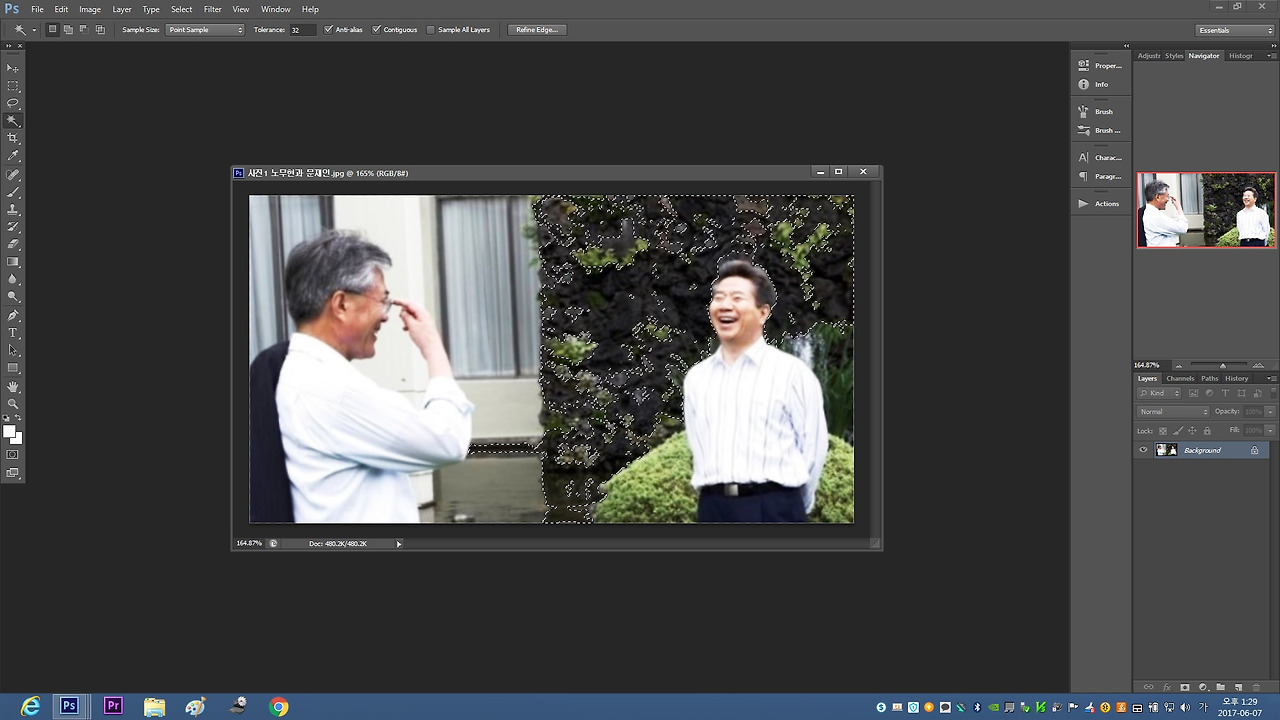Select the Brush tool in the toolbox

(x=13, y=192)
